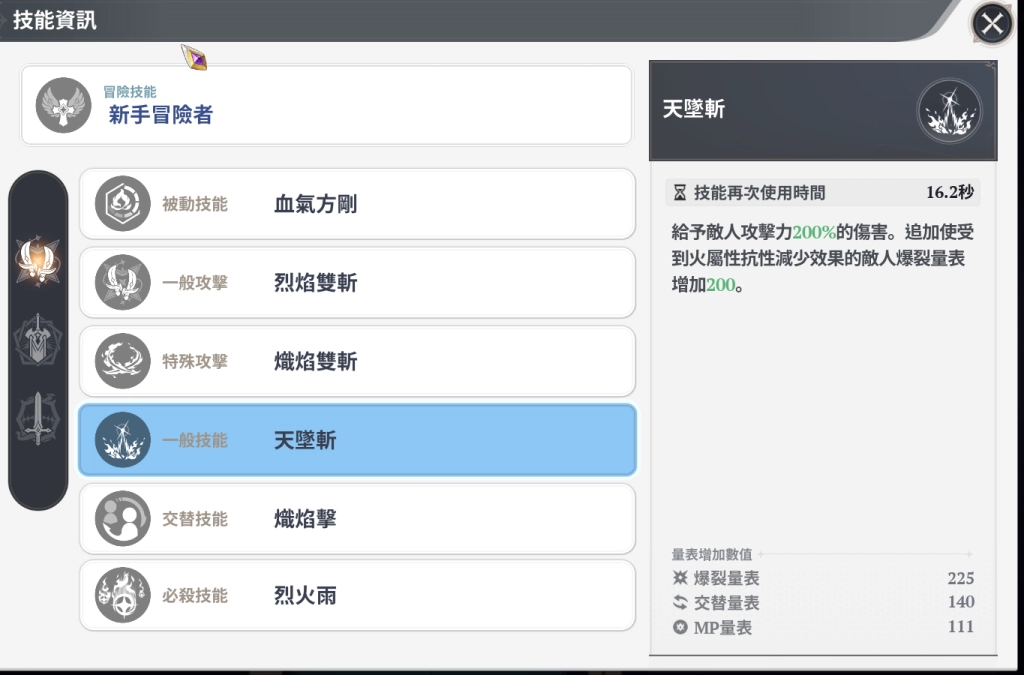This screenshot has width=1024, height=675.
Task: Select the 烈焰雙斬 skill name
Action: pos(315,283)
